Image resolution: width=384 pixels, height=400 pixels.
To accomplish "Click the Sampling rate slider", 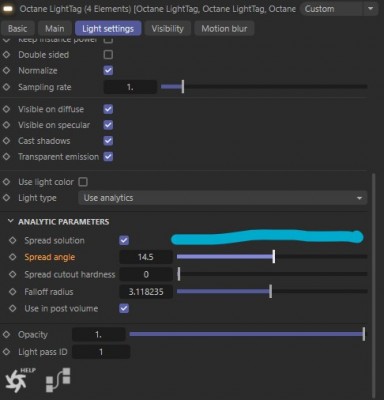I will click(x=264, y=87).
